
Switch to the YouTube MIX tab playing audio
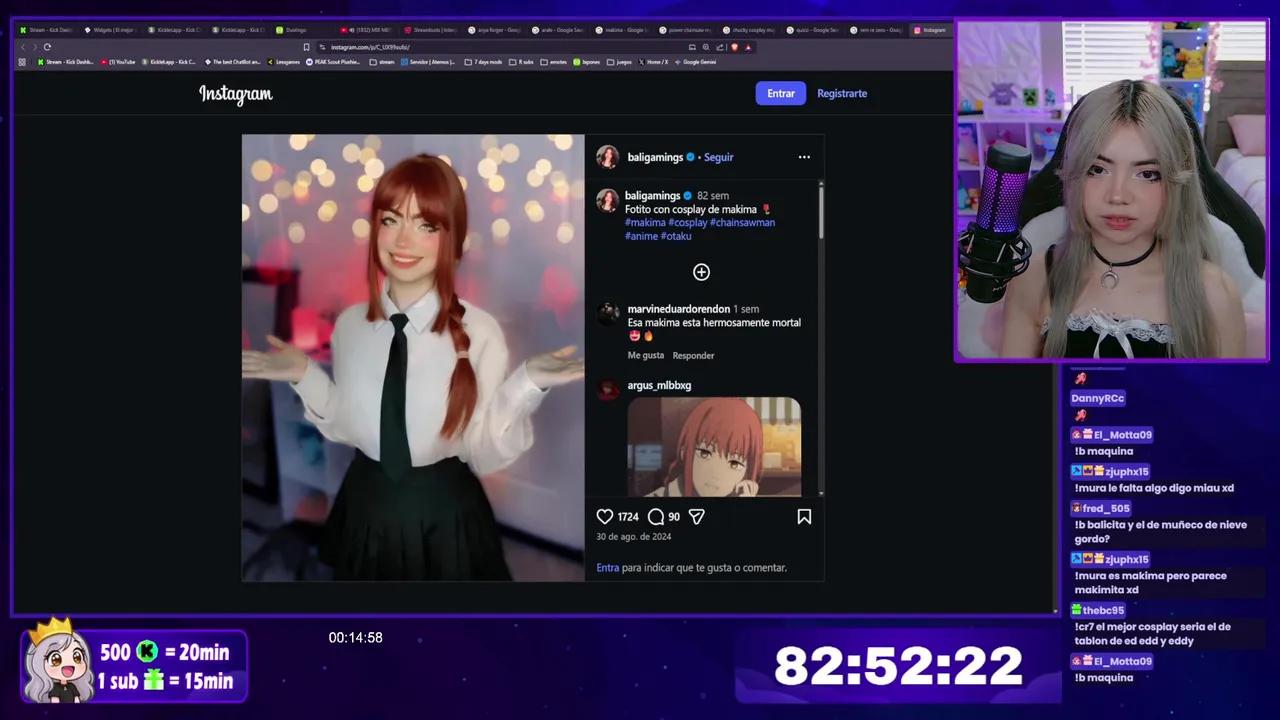365,30
